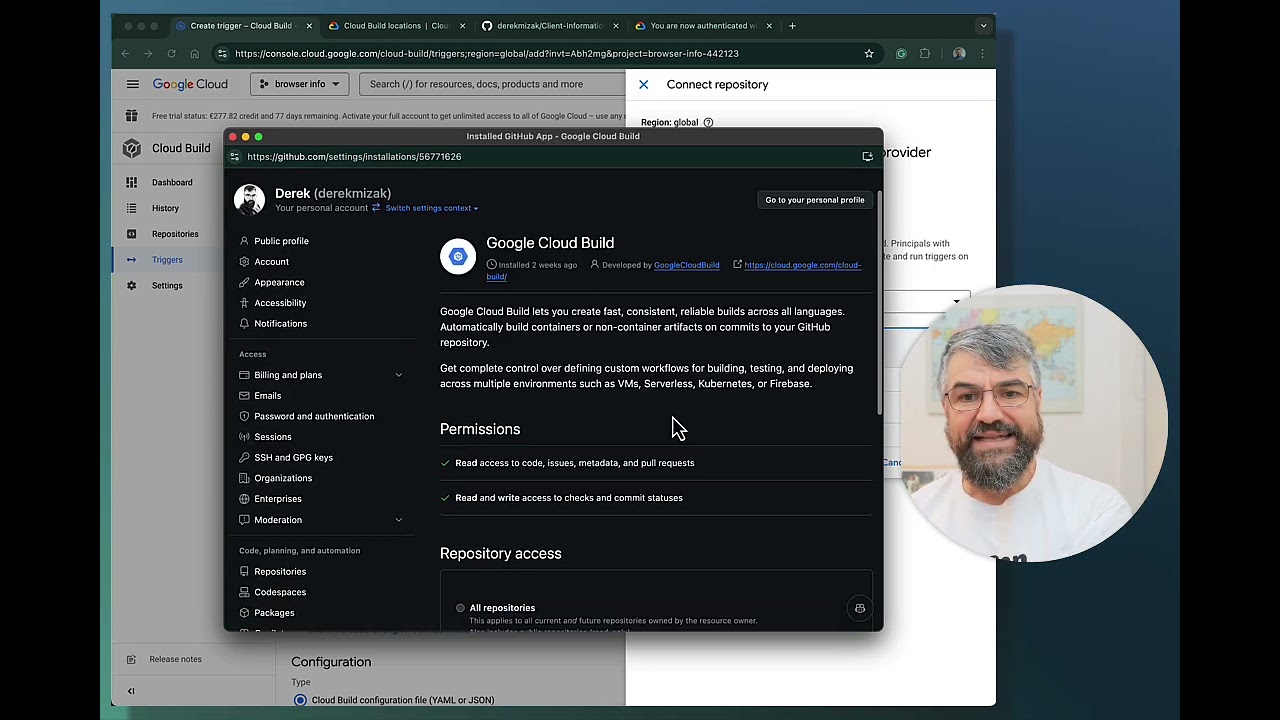Image resolution: width=1280 pixels, height=720 pixels.
Task: Click the popup window site settings icon
Action: pyautogui.click(x=235, y=157)
